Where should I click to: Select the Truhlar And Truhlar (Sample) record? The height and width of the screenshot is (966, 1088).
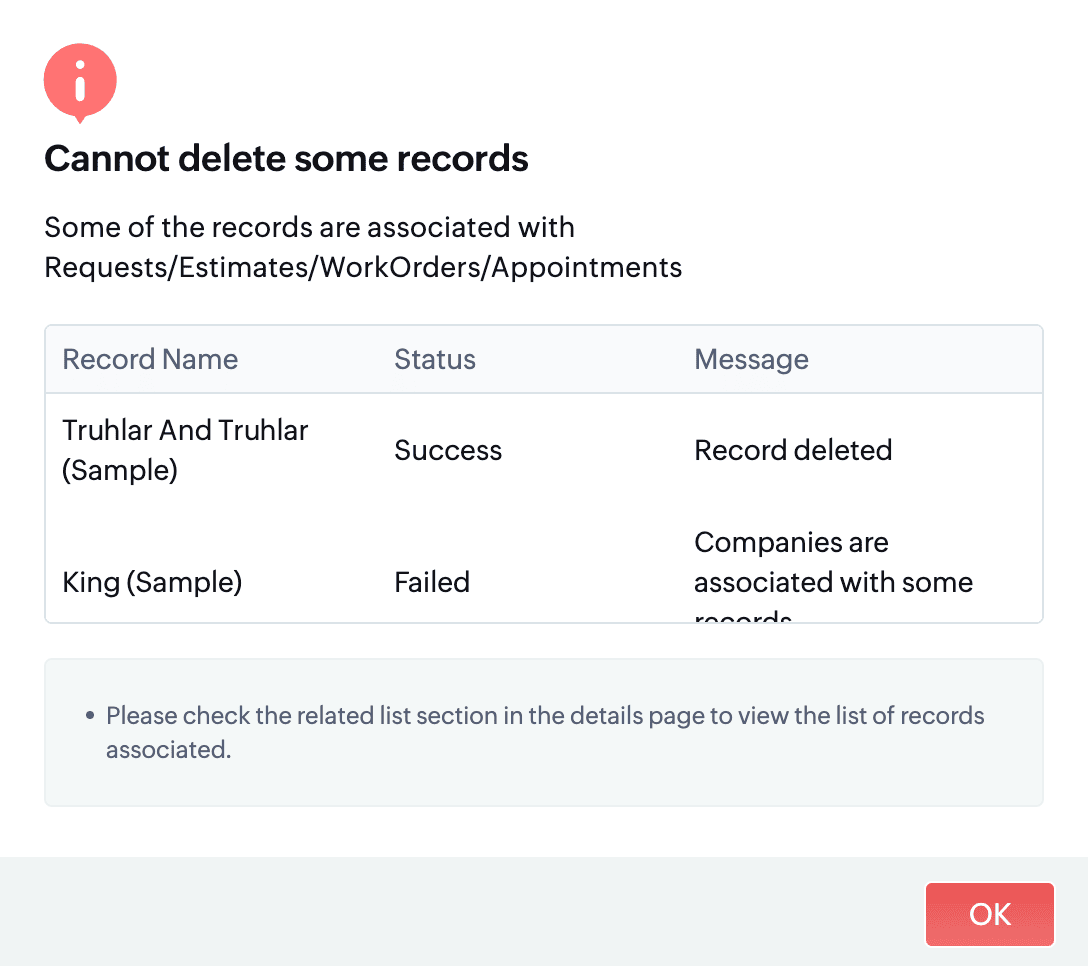[x=185, y=450]
